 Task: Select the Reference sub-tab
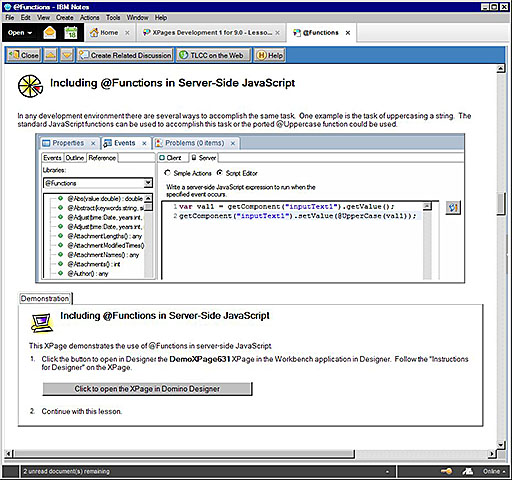point(102,158)
